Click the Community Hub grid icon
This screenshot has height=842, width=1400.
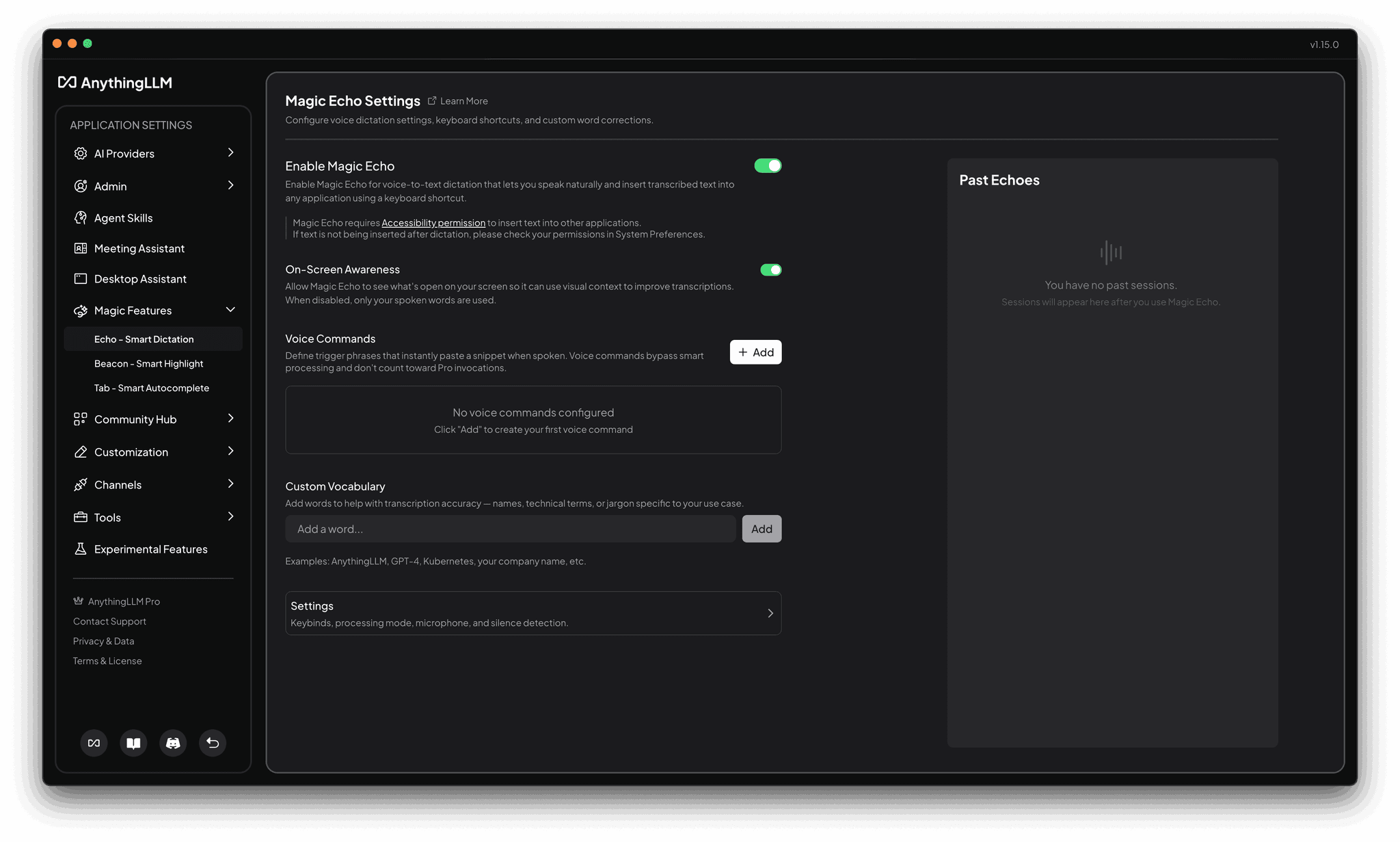80,419
